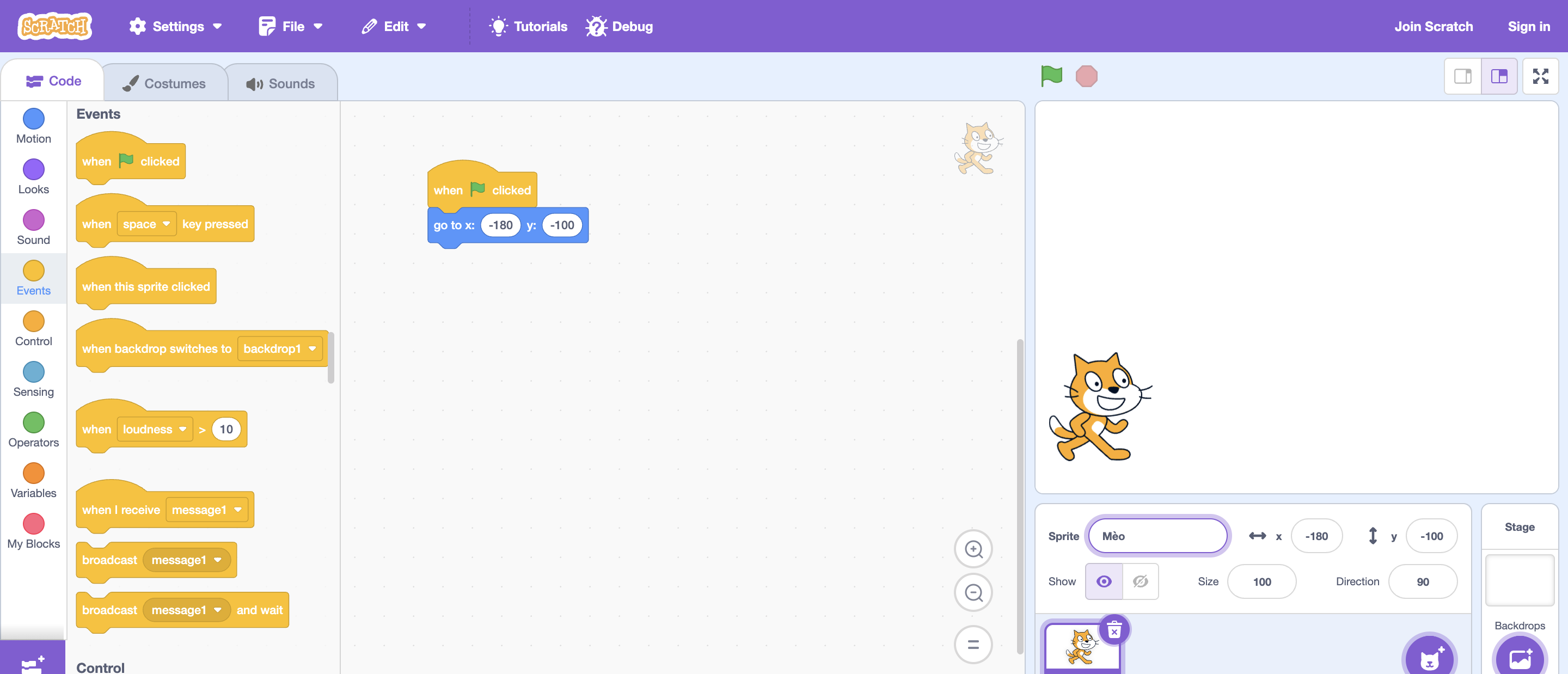
Task: Open the Debug panel
Action: click(x=620, y=26)
